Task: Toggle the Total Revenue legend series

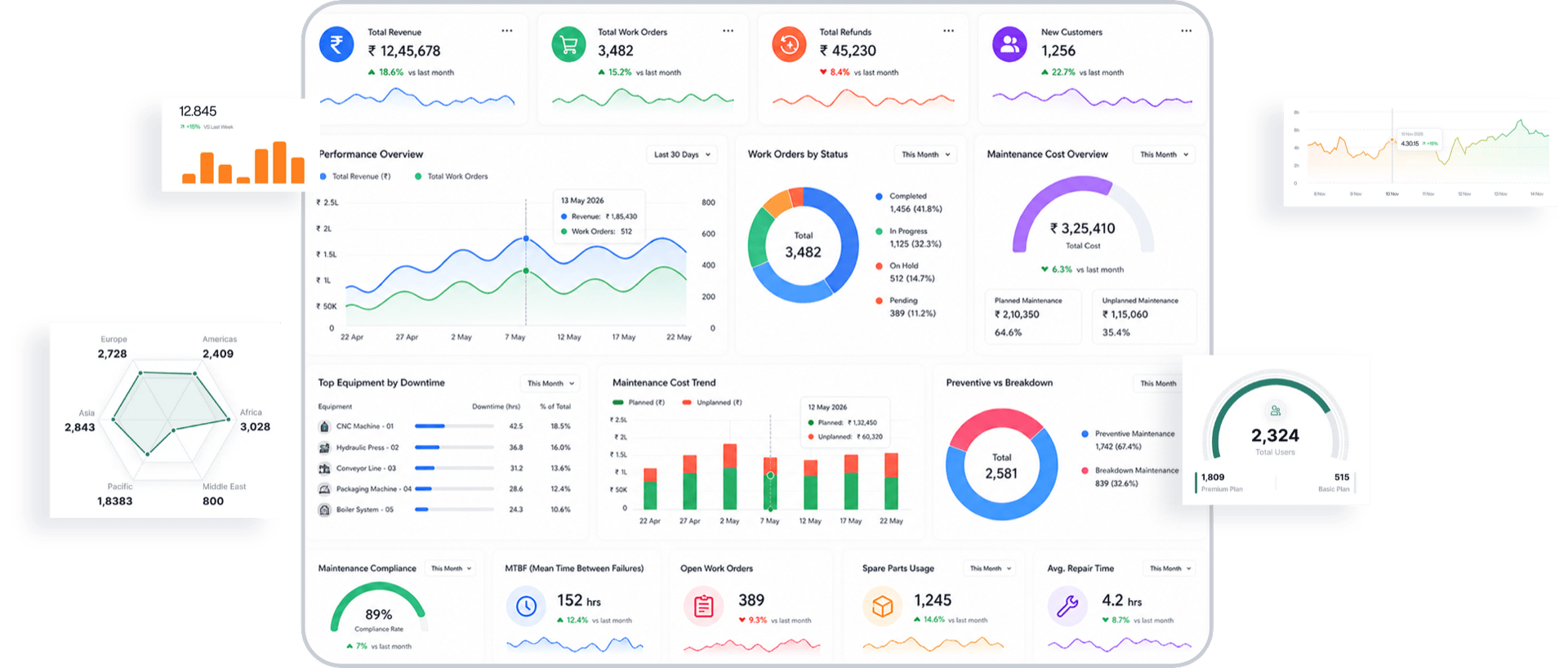Action: [355, 176]
